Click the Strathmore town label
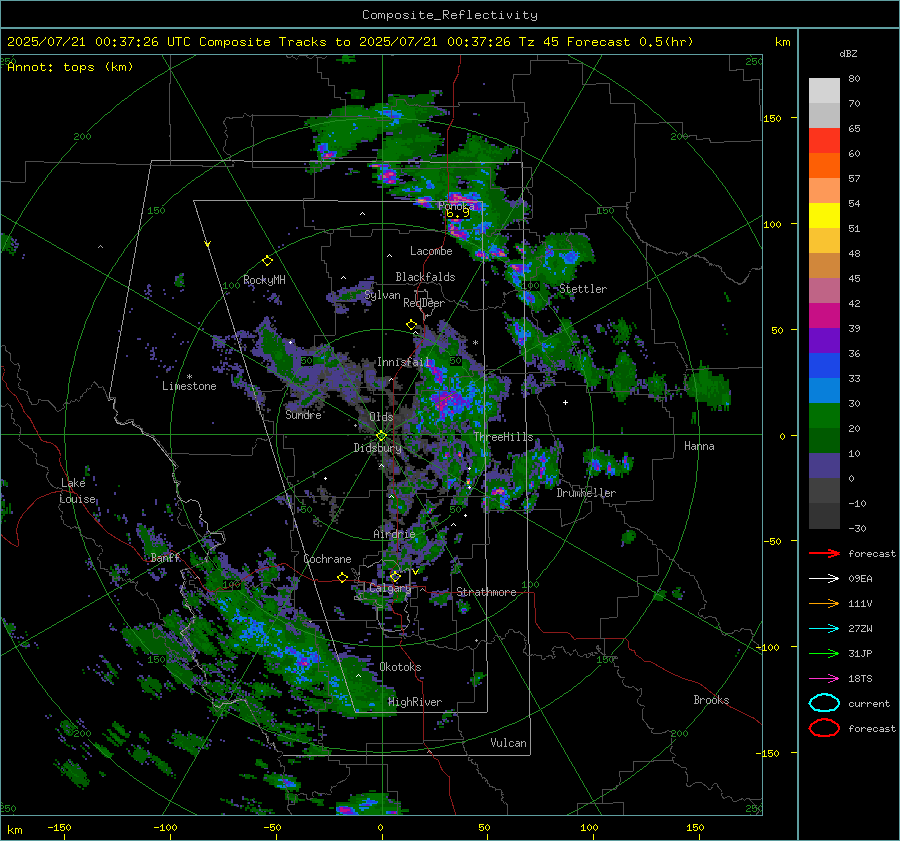Image resolution: width=900 pixels, height=841 pixels. 486,592
